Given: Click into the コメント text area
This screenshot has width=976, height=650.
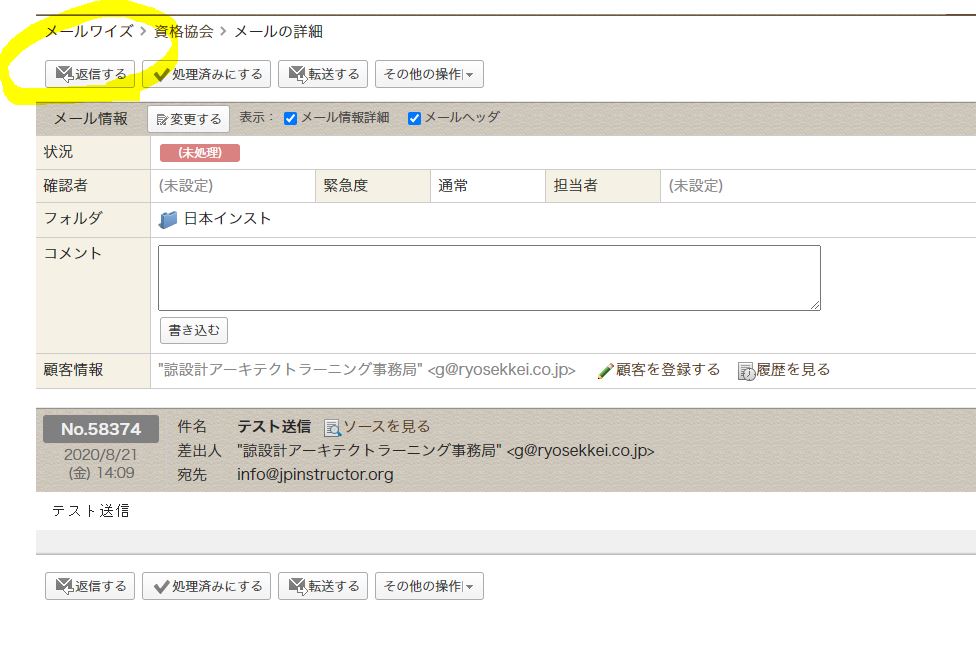Looking at the screenshot, I should pyautogui.click(x=489, y=278).
